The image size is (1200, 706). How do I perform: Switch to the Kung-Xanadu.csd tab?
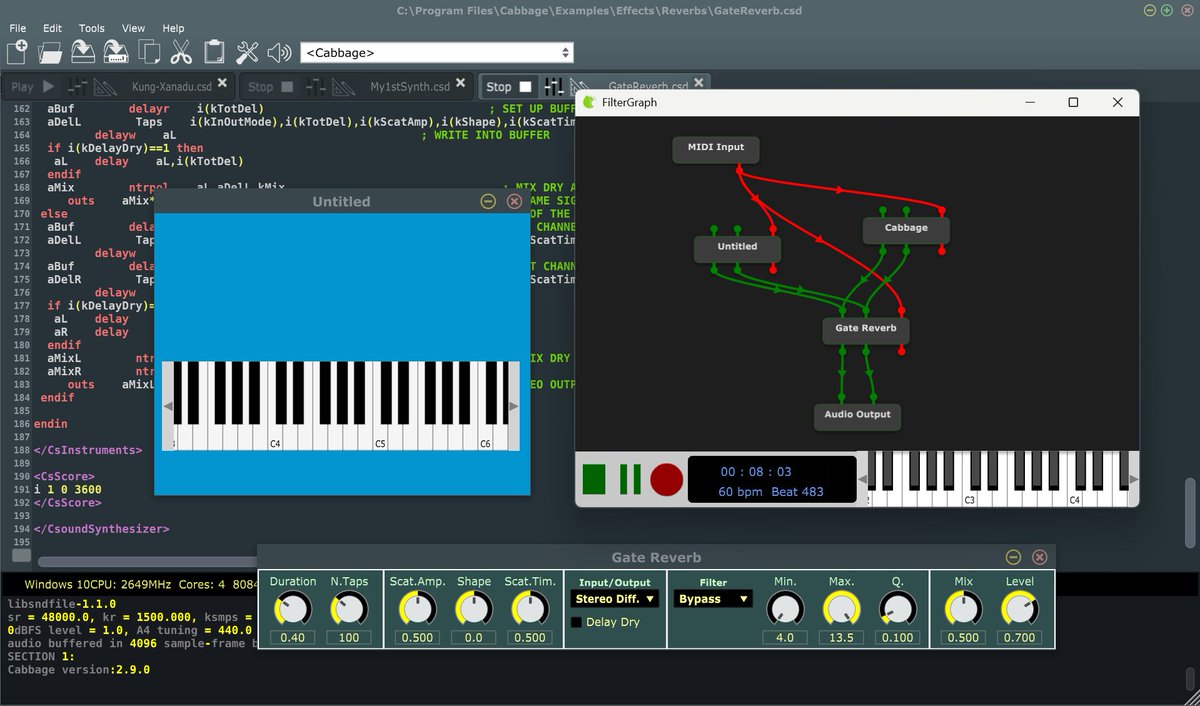pos(172,87)
